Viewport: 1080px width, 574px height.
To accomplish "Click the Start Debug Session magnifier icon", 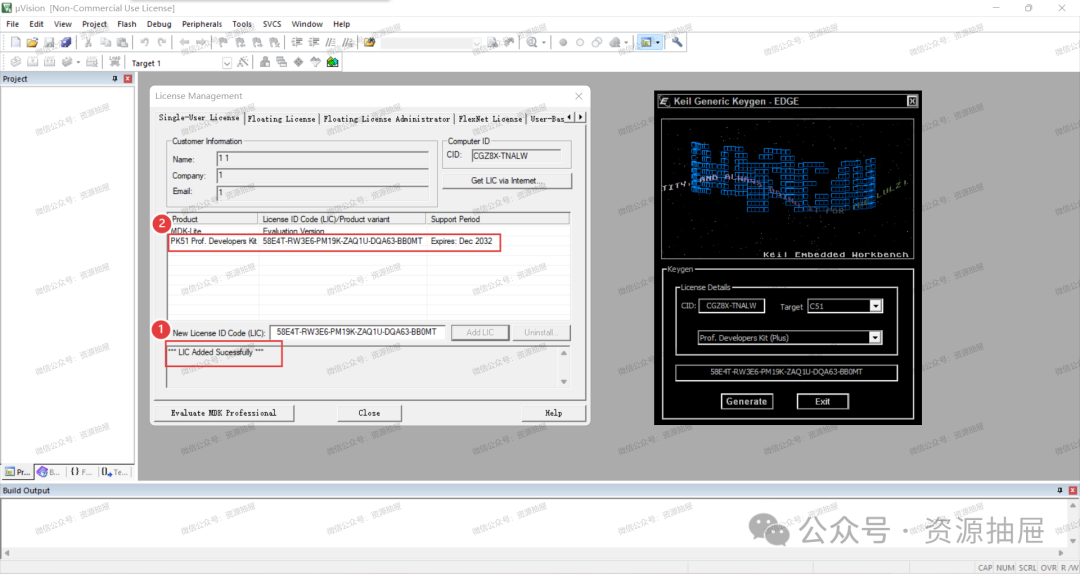I will pos(532,42).
